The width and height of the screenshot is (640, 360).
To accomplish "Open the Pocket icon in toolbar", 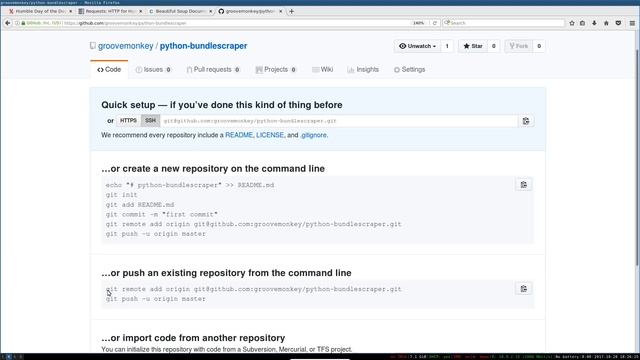I will 618,23.
